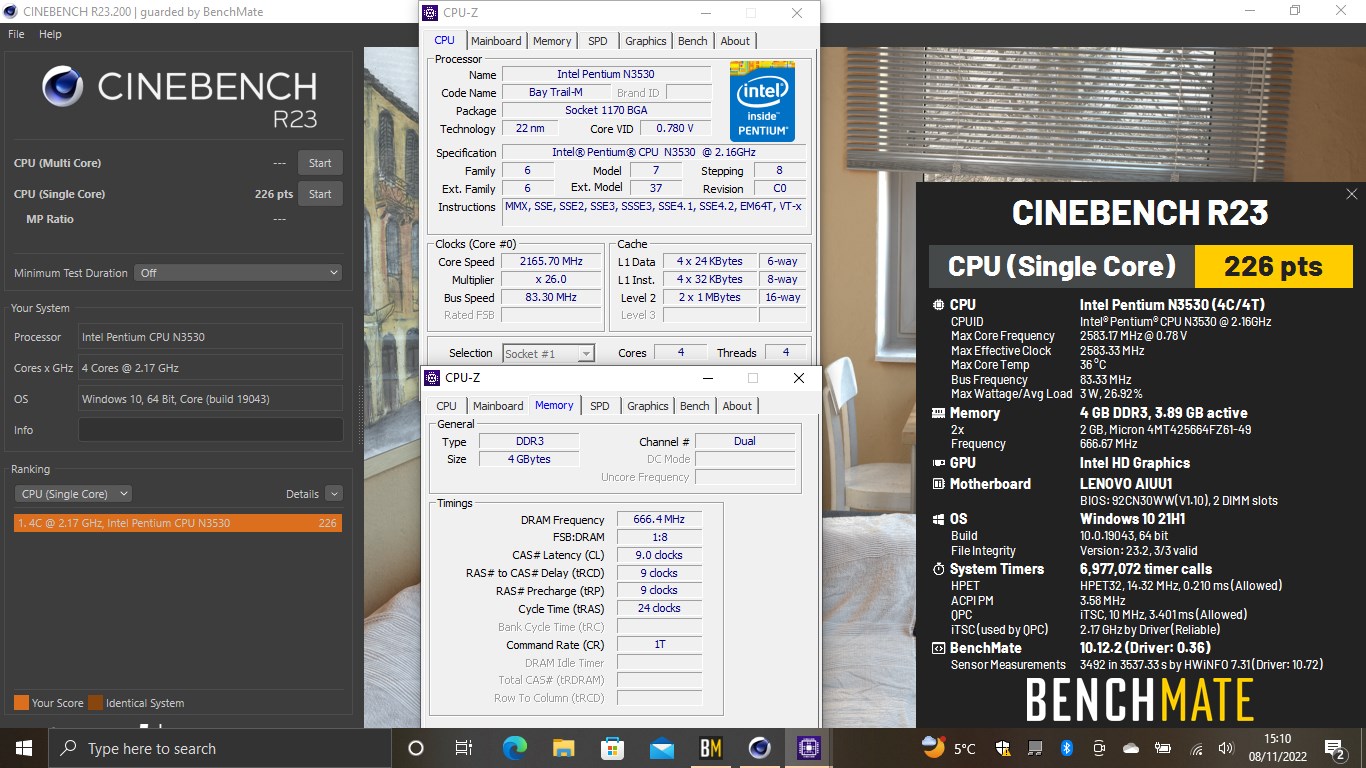
Task: Select SPD tab in upper CPU-Z
Action: click(x=597, y=41)
